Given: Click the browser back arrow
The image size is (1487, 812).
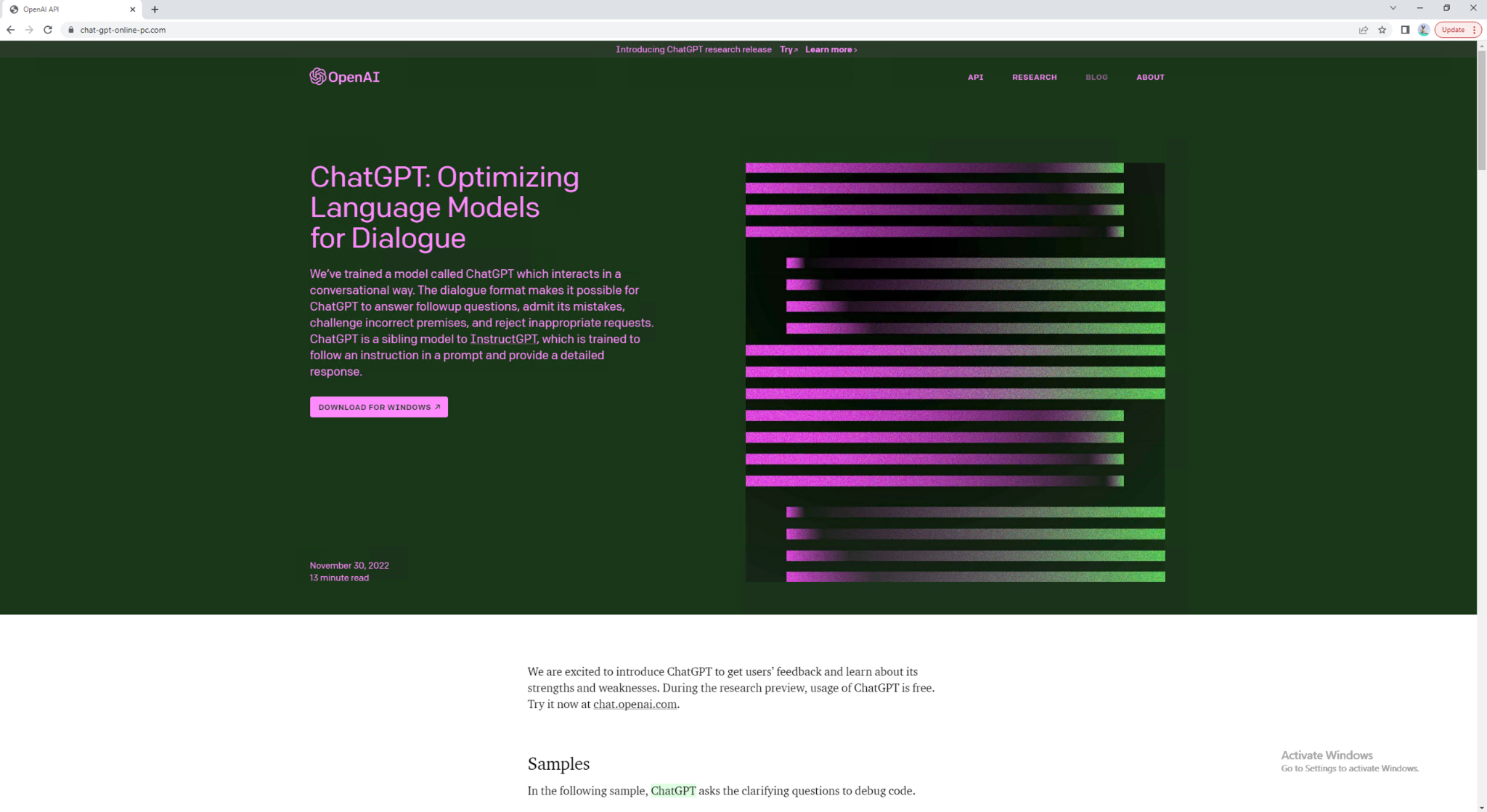Looking at the screenshot, I should pos(10,30).
